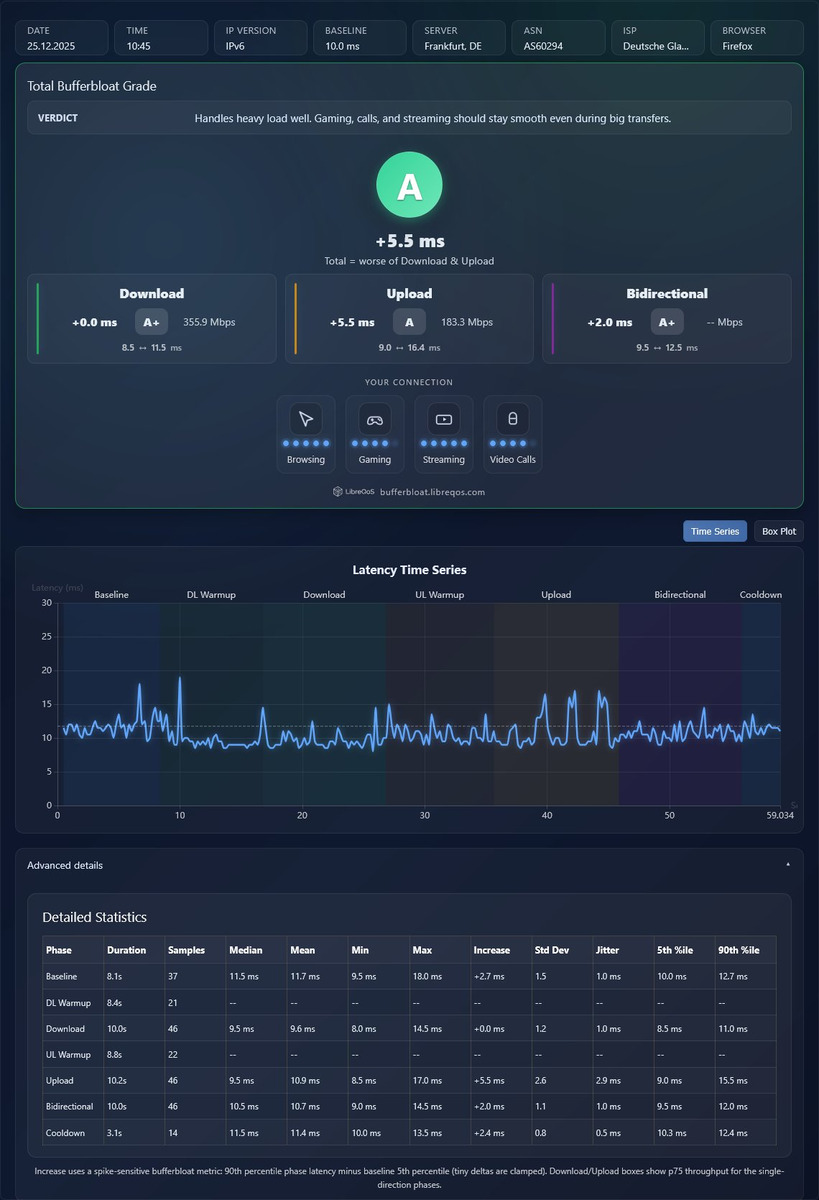The width and height of the screenshot is (819, 1200).
Task: Click the Upload results card
Action: (x=409, y=319)
